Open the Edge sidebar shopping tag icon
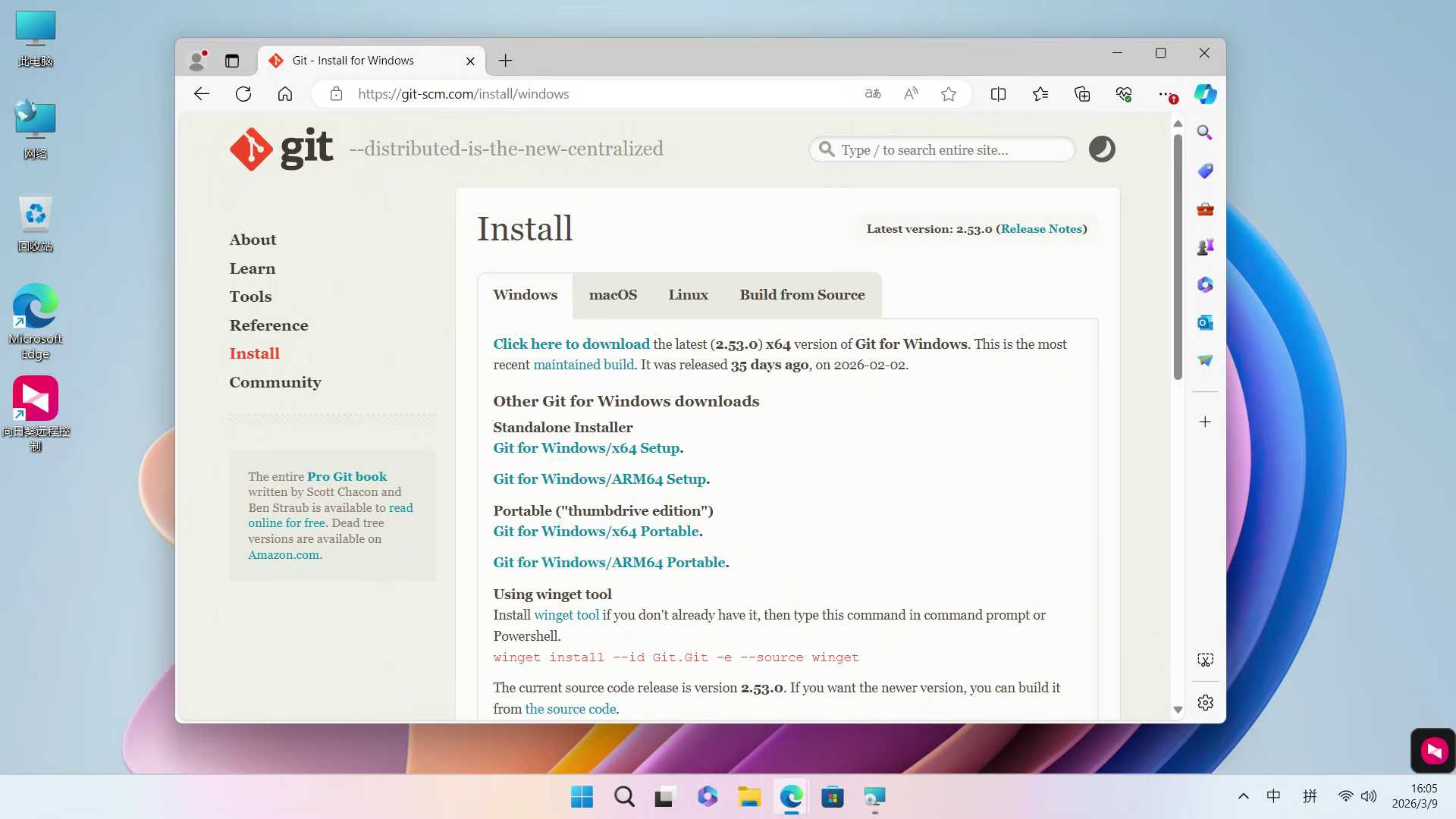The height and width of the screenshot is (819, 1456). pyautogui.click(x=1205, y=171)
